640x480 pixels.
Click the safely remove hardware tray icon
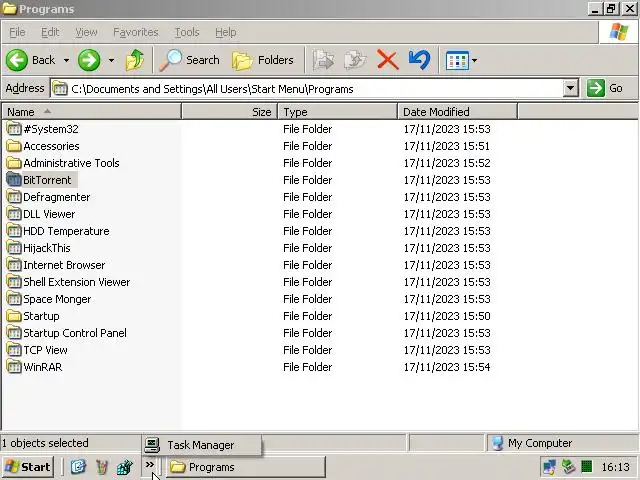pyautogui.click(x=568, y=467)
